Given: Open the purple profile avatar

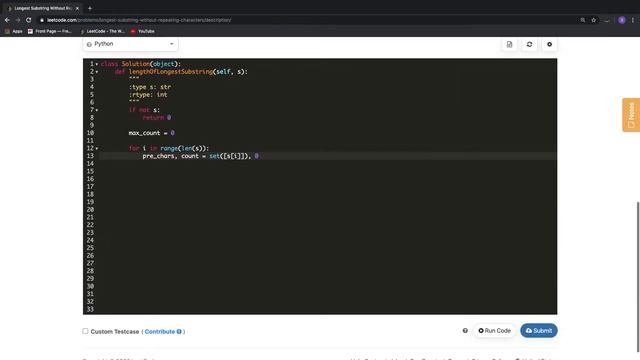Looking at the screenshot, I should point(622,20).
